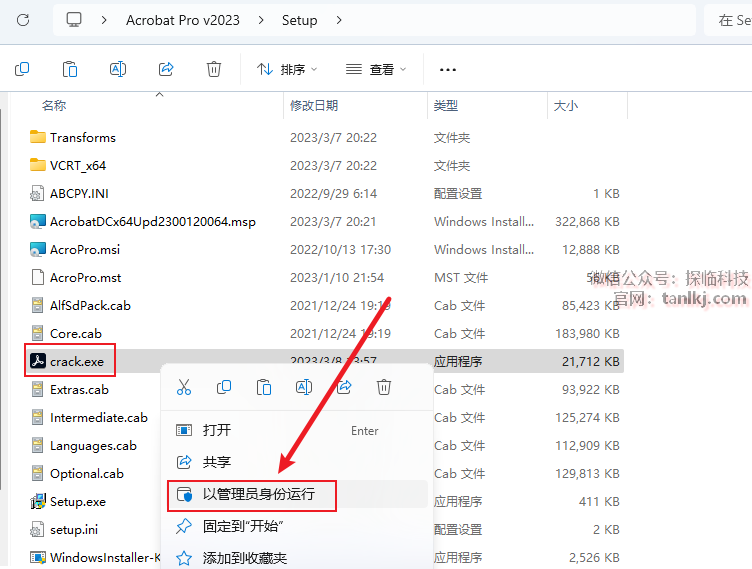The height and width of the screenshot is (569, 752).
Task: Select the setup.ini file icon
Action: 37,529
